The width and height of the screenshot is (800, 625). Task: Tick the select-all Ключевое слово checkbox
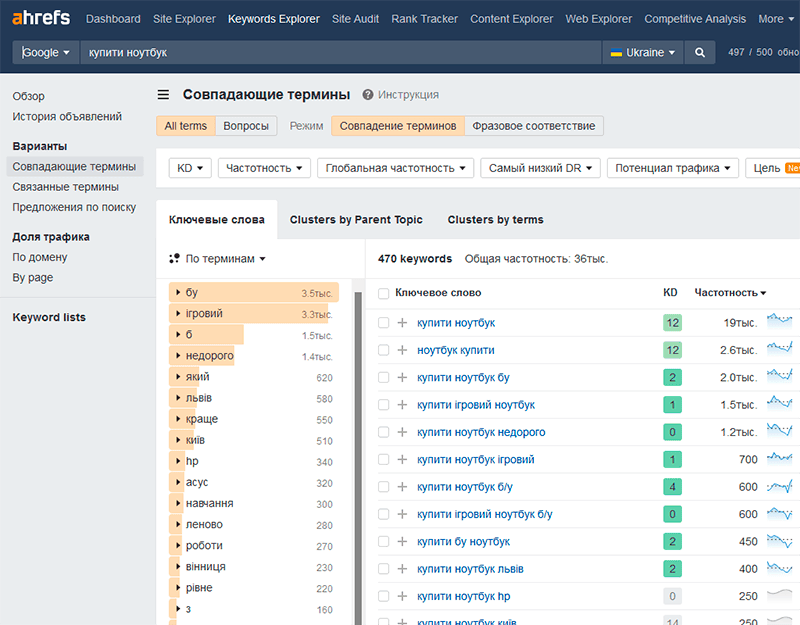coord(384,293)
